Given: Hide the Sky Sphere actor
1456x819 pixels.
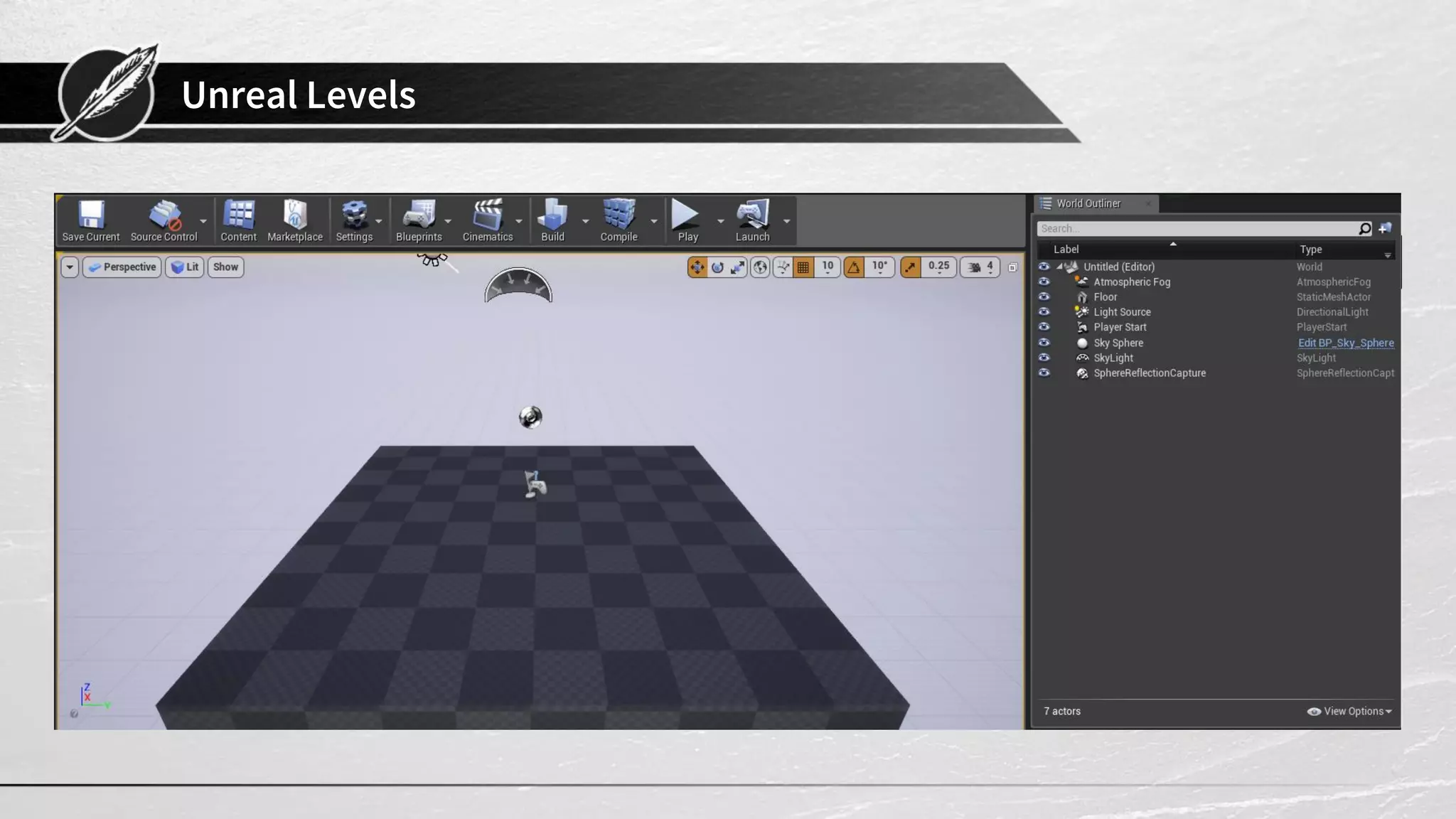Looking at the screenshot, I should (1044, 342).
